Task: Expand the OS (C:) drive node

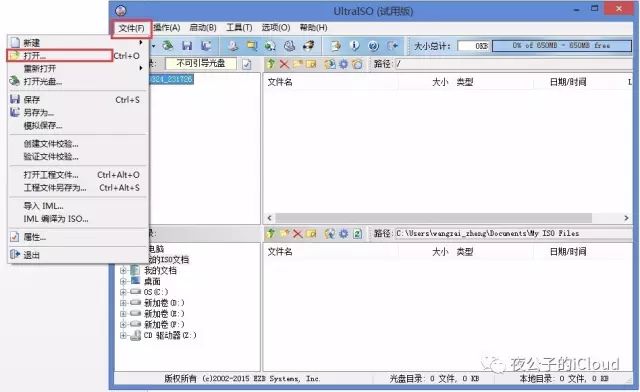Action: coord(123,292)
